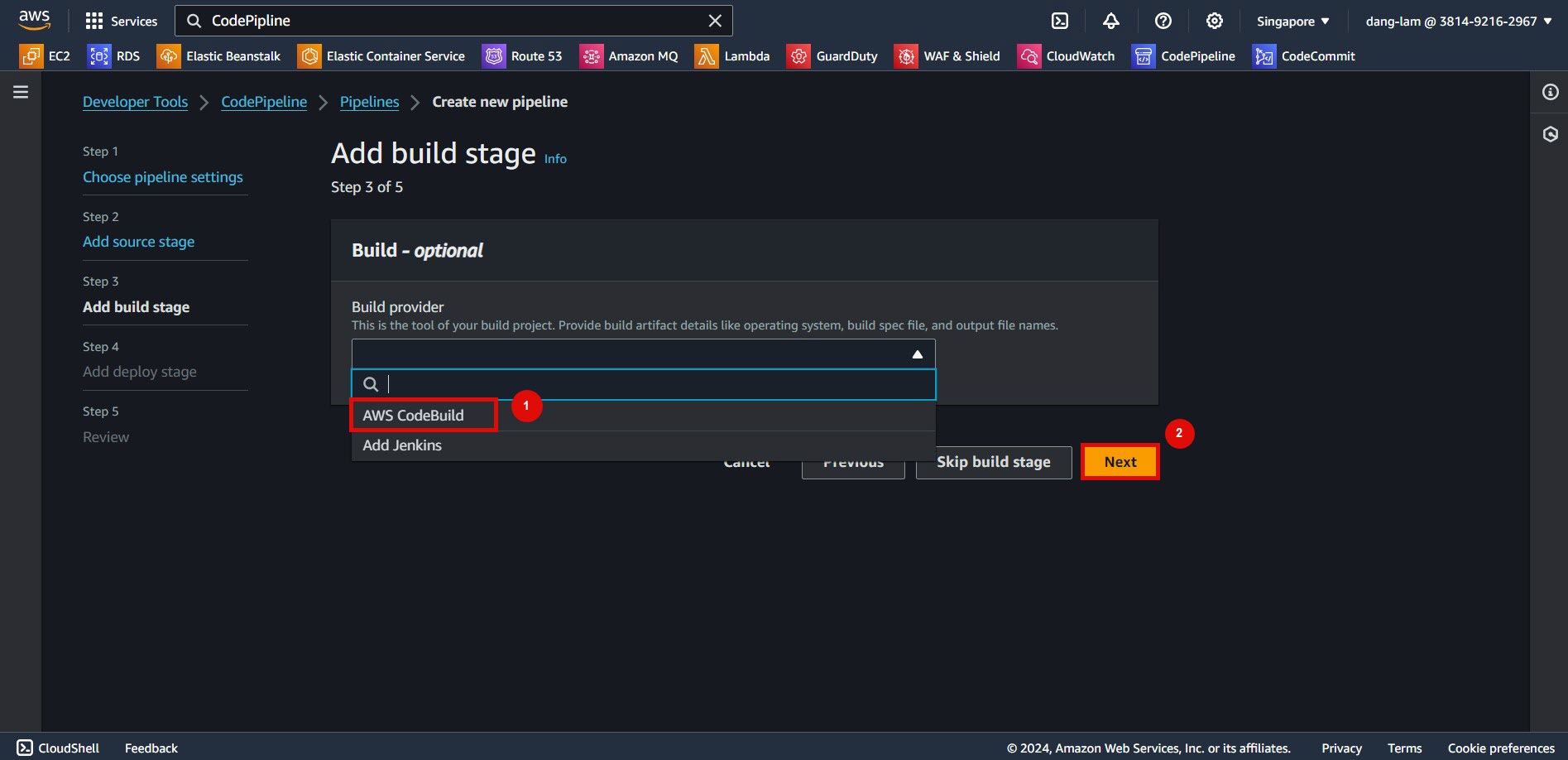Screen dimensions: 1568x760
Task: Open GuardDuty shortcut
Action: click(832, 55)
